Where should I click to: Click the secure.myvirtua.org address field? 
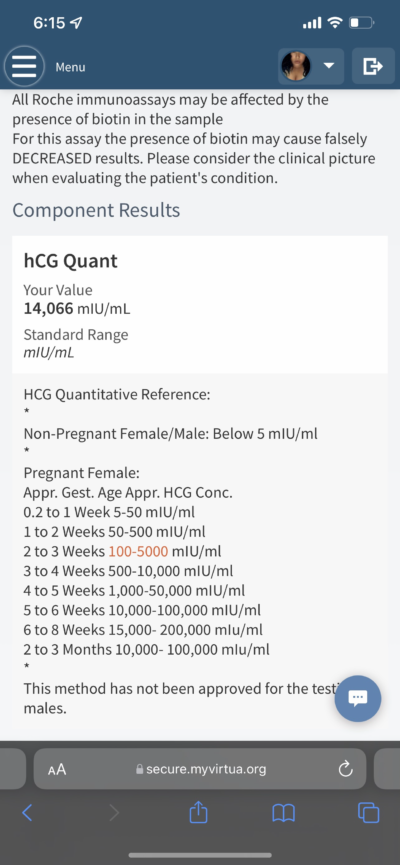coord(200,768)
